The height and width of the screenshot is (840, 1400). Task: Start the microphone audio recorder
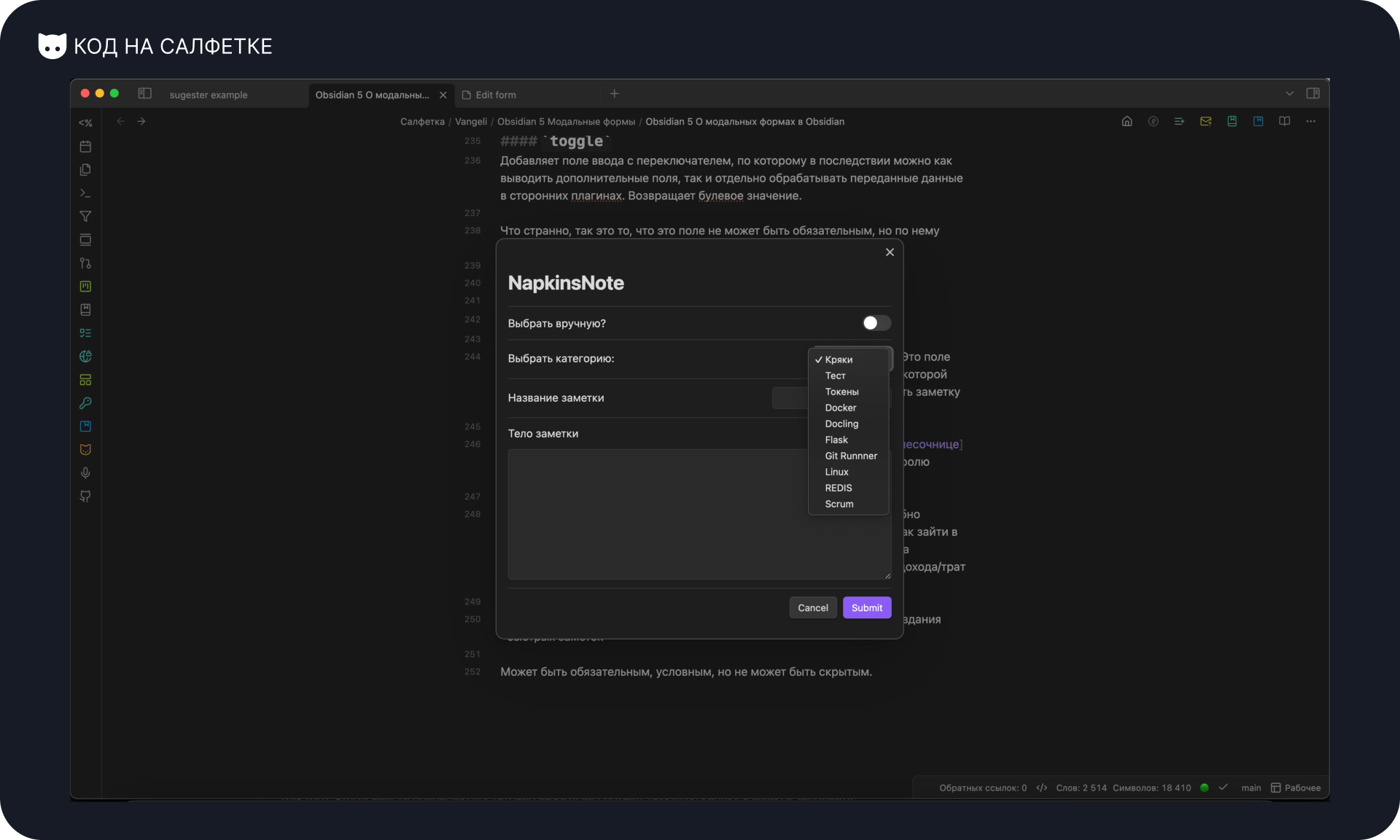[85, 473]
